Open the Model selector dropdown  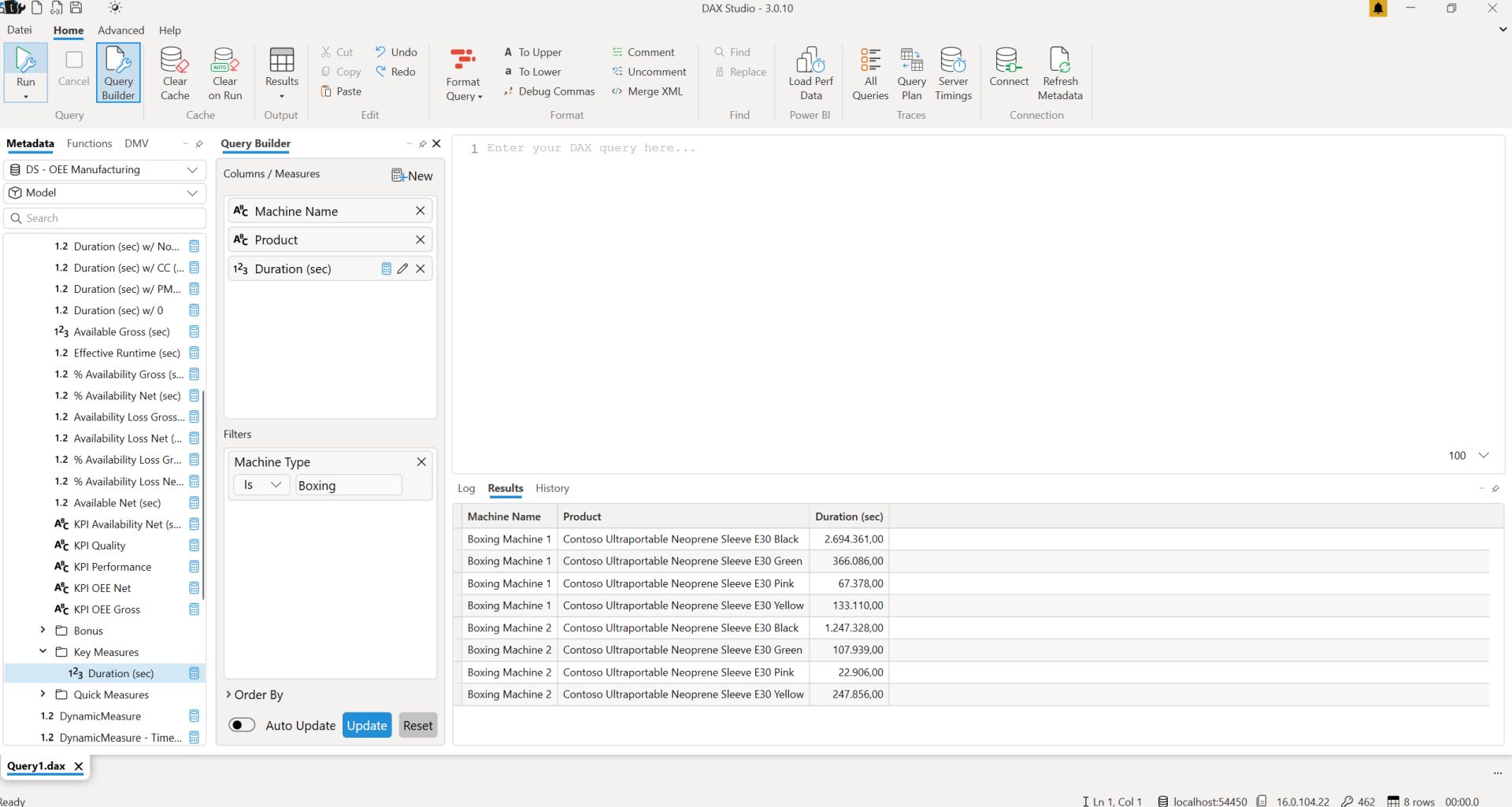click(x=105, y=193)
